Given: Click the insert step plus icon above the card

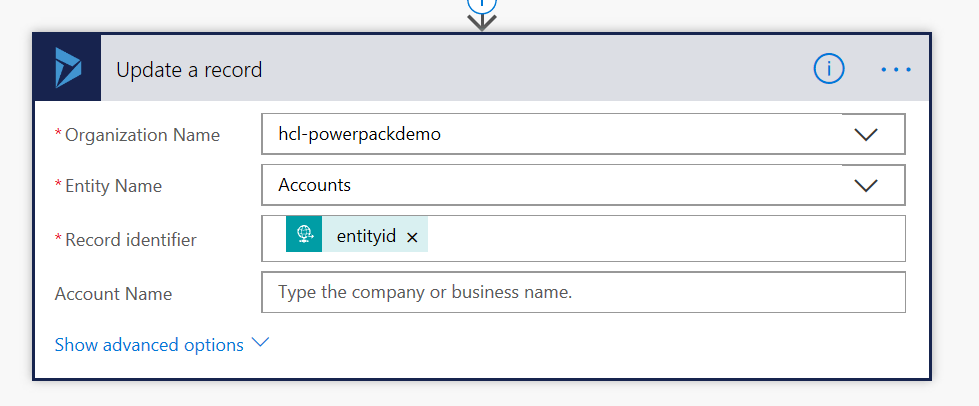Looking at the screenshot, I should tap(482, 3).
